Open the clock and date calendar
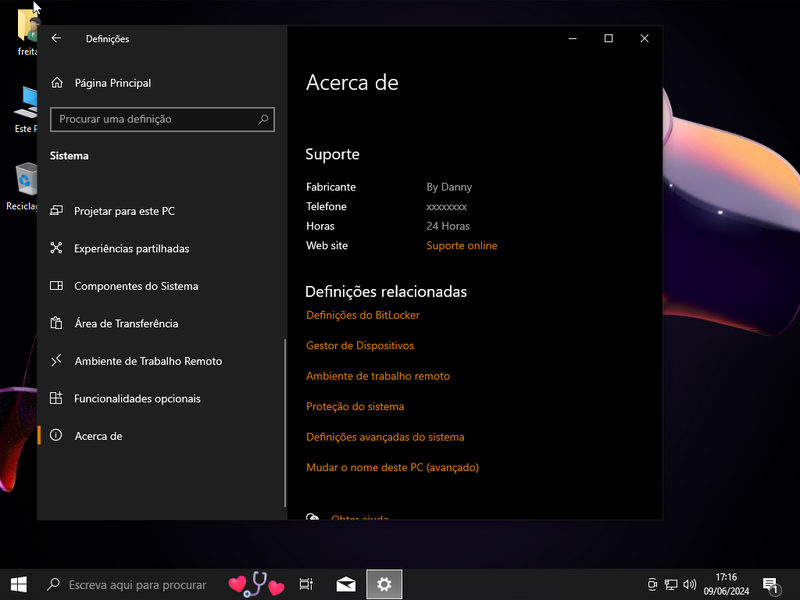This screenshot has height=600, width=800. (x=726, y=584)
